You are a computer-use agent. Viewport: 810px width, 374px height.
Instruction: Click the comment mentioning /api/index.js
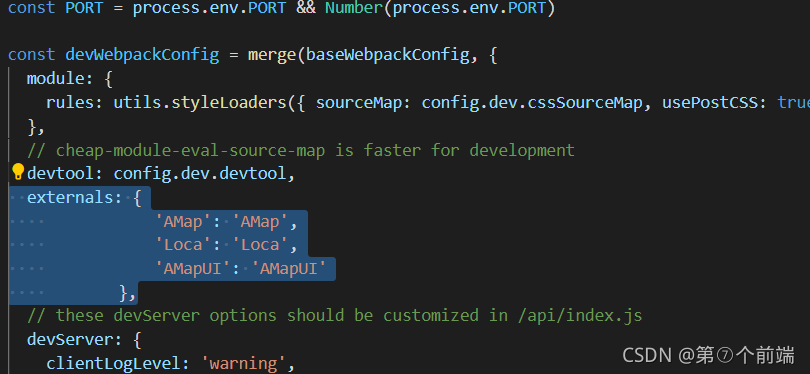click(x=334, y=315)
